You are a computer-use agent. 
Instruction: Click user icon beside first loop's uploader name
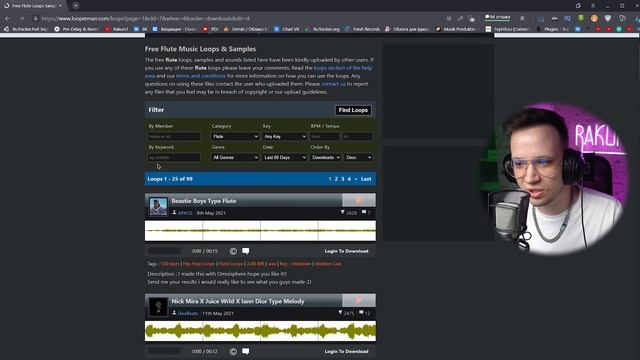click(174, 212)
